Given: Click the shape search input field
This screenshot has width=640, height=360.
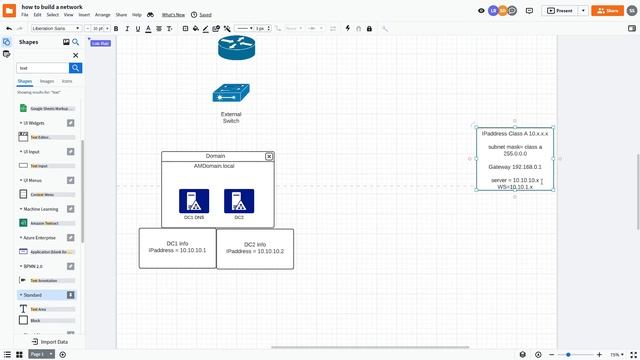Looking at the screenshot, I should [42, 68].
